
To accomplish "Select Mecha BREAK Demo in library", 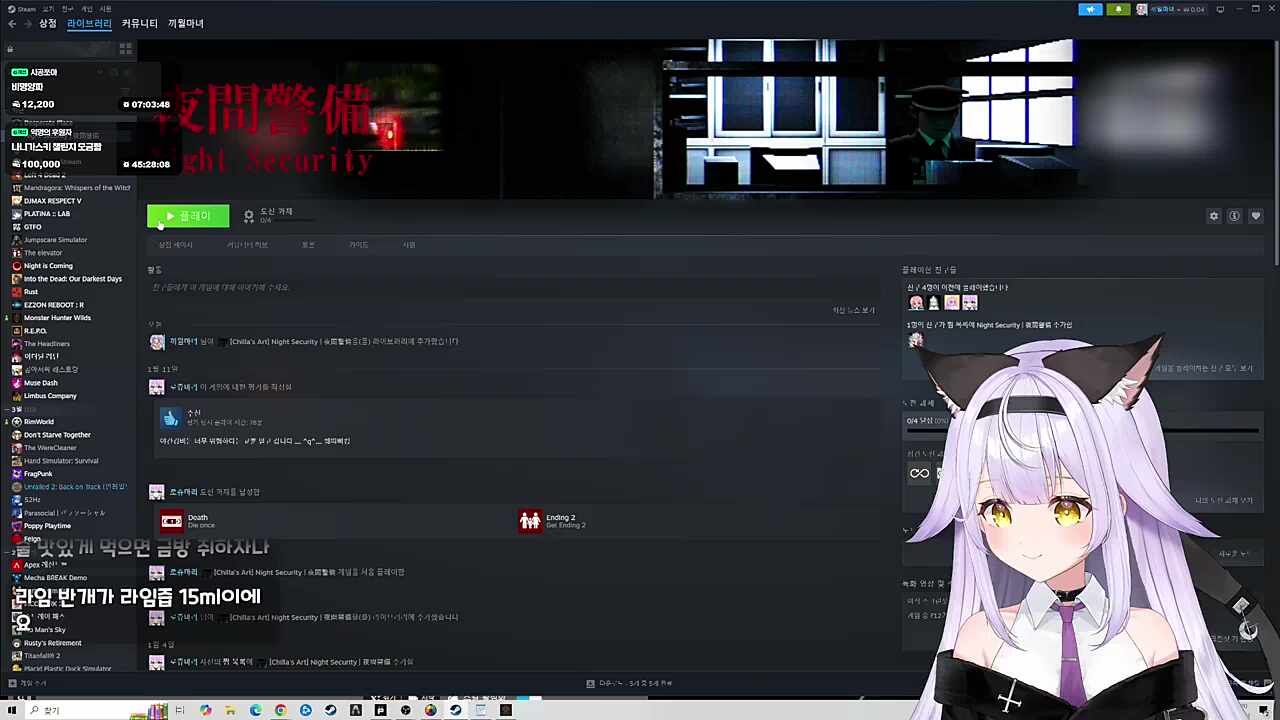I will pos(55,578).
